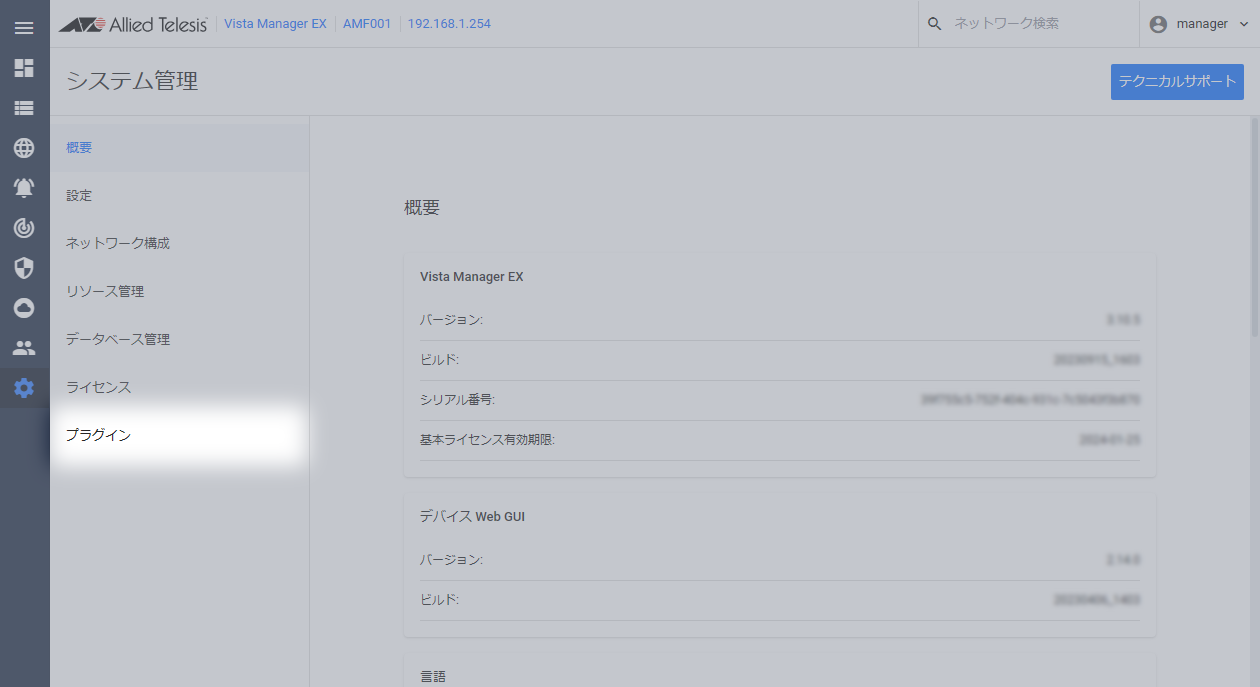Click the 基本ライセンス有効期限 label

[487, 440]
